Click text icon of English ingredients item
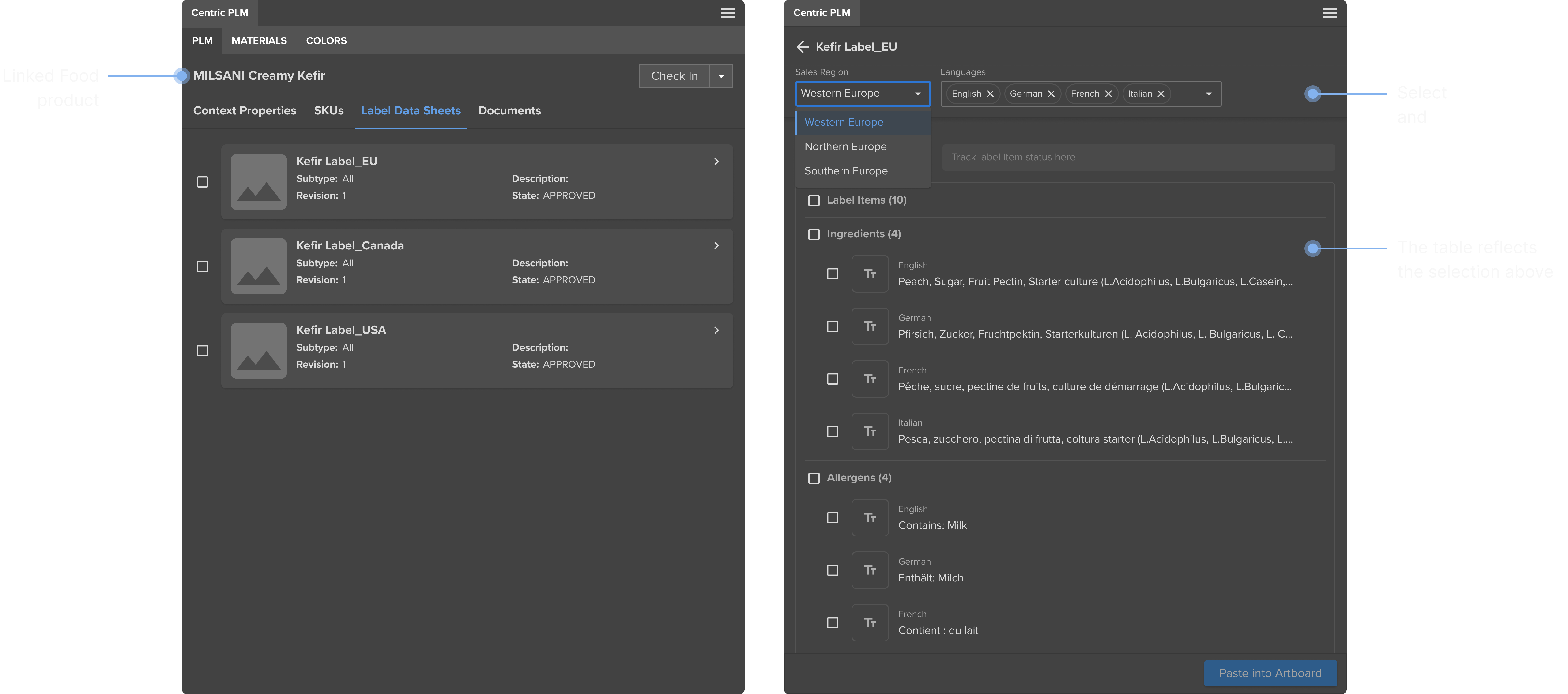This screenshot has height=694, width=1568. click(x=870, y=274)
